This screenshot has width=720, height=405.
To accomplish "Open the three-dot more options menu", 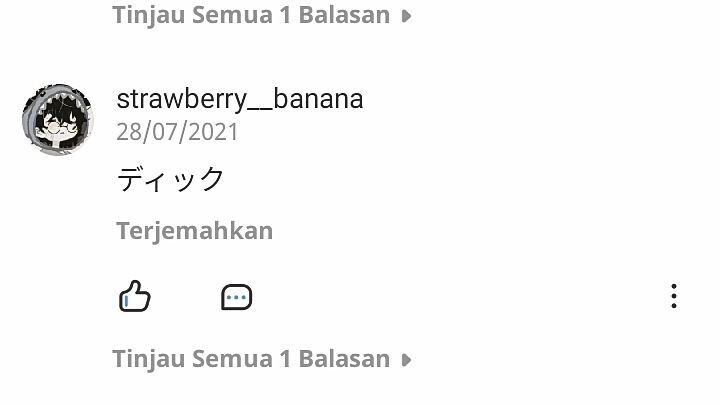I will coord(674,296).
